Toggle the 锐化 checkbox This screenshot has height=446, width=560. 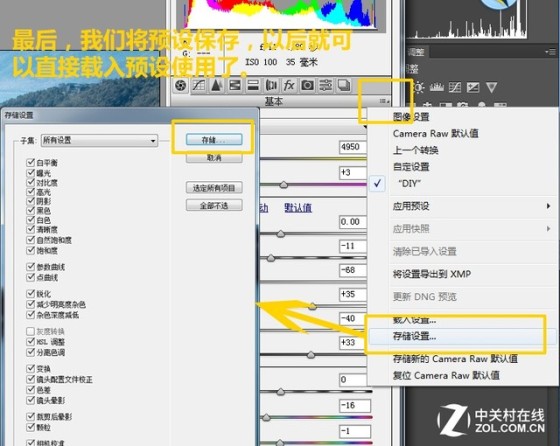point(30,294)
